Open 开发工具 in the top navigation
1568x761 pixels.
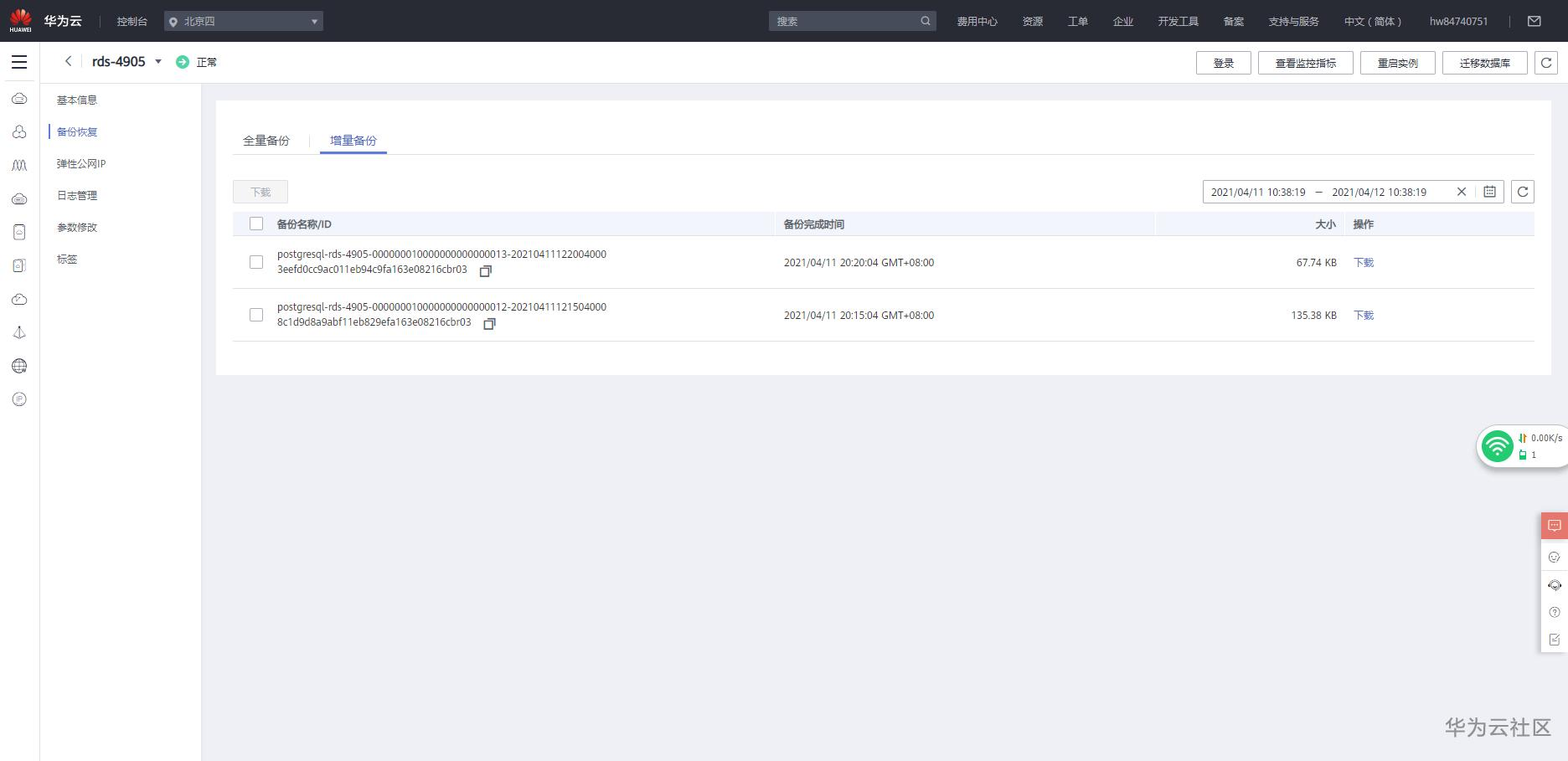(1179, 22)
